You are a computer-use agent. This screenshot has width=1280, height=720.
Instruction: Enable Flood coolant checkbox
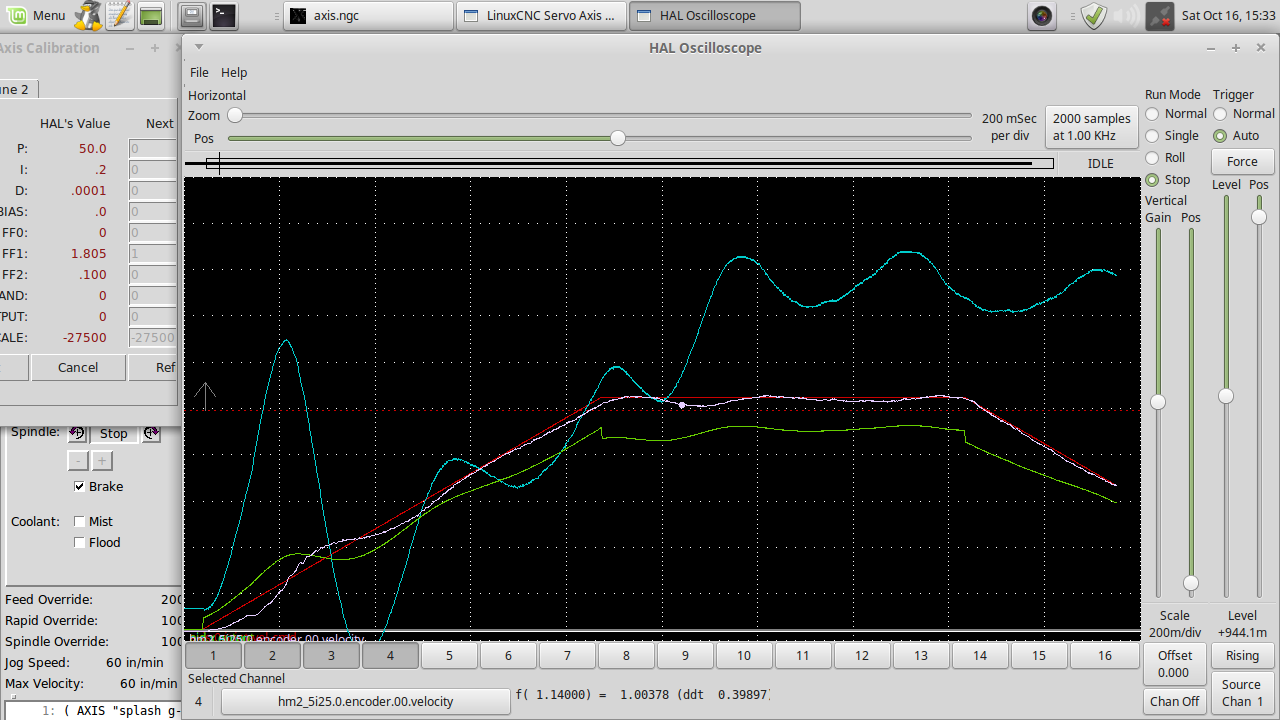pos(80,543)
